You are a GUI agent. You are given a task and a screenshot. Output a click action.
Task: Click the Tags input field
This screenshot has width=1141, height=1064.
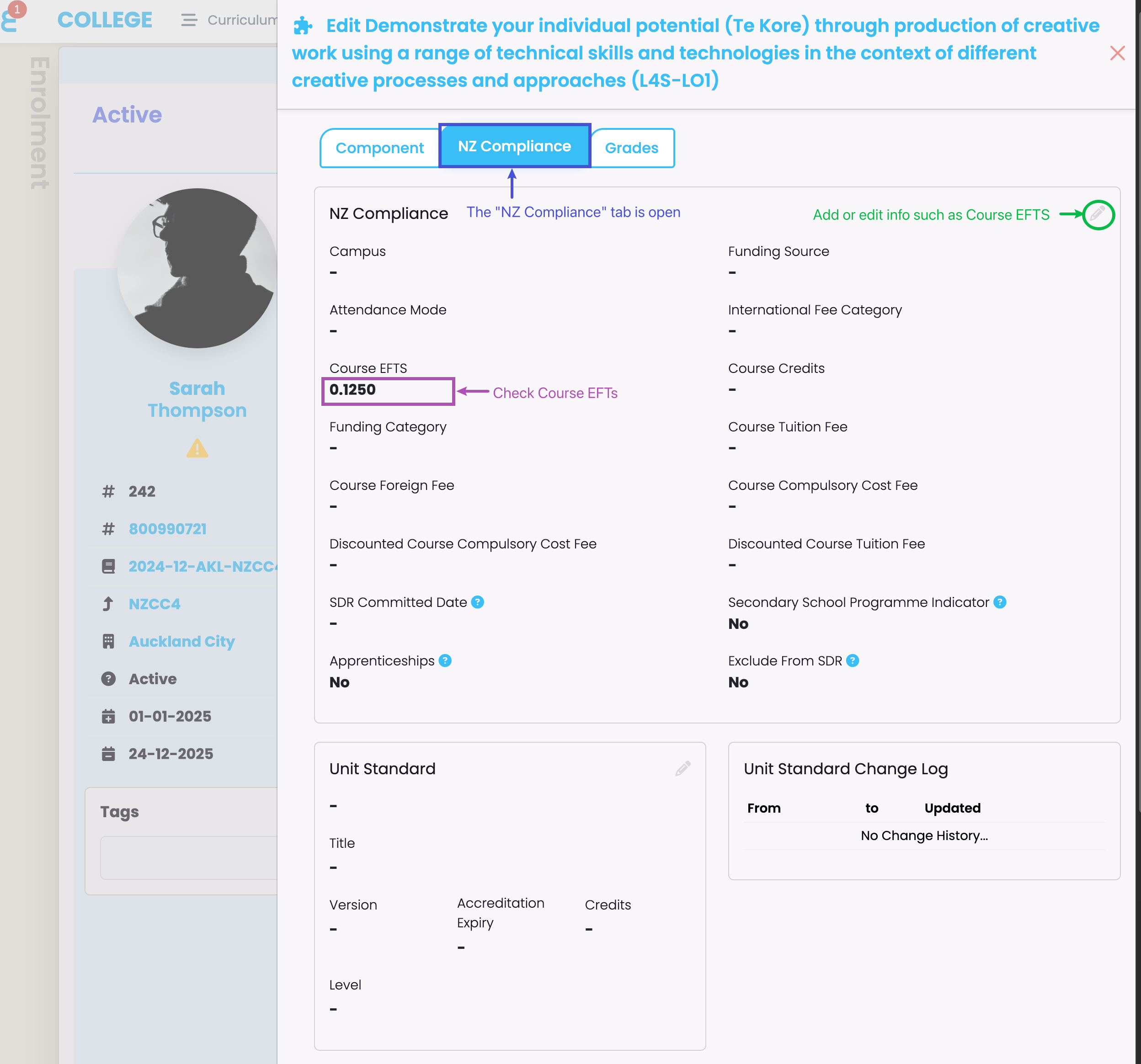[x=189, y=857]
